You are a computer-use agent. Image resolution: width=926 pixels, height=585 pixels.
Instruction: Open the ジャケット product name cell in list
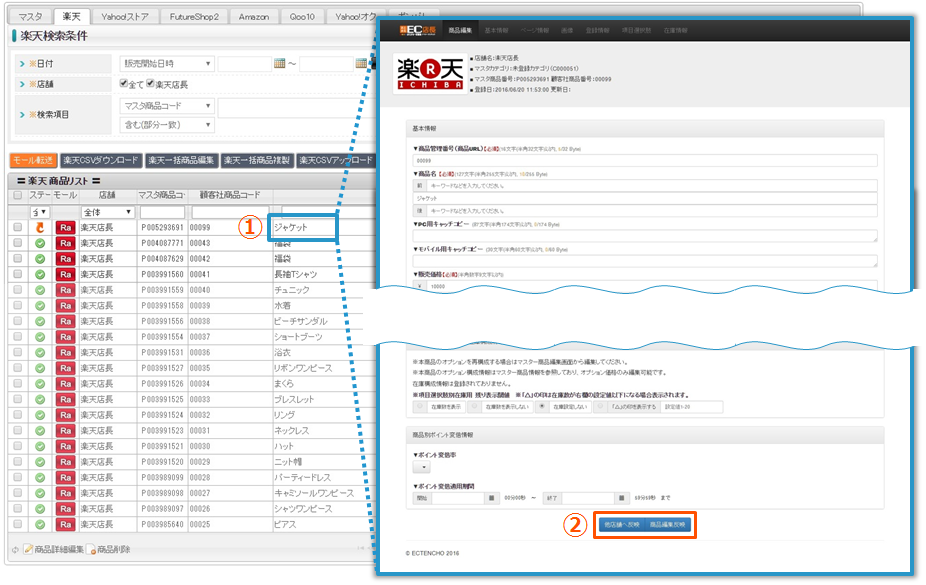[x=302, y=227]
